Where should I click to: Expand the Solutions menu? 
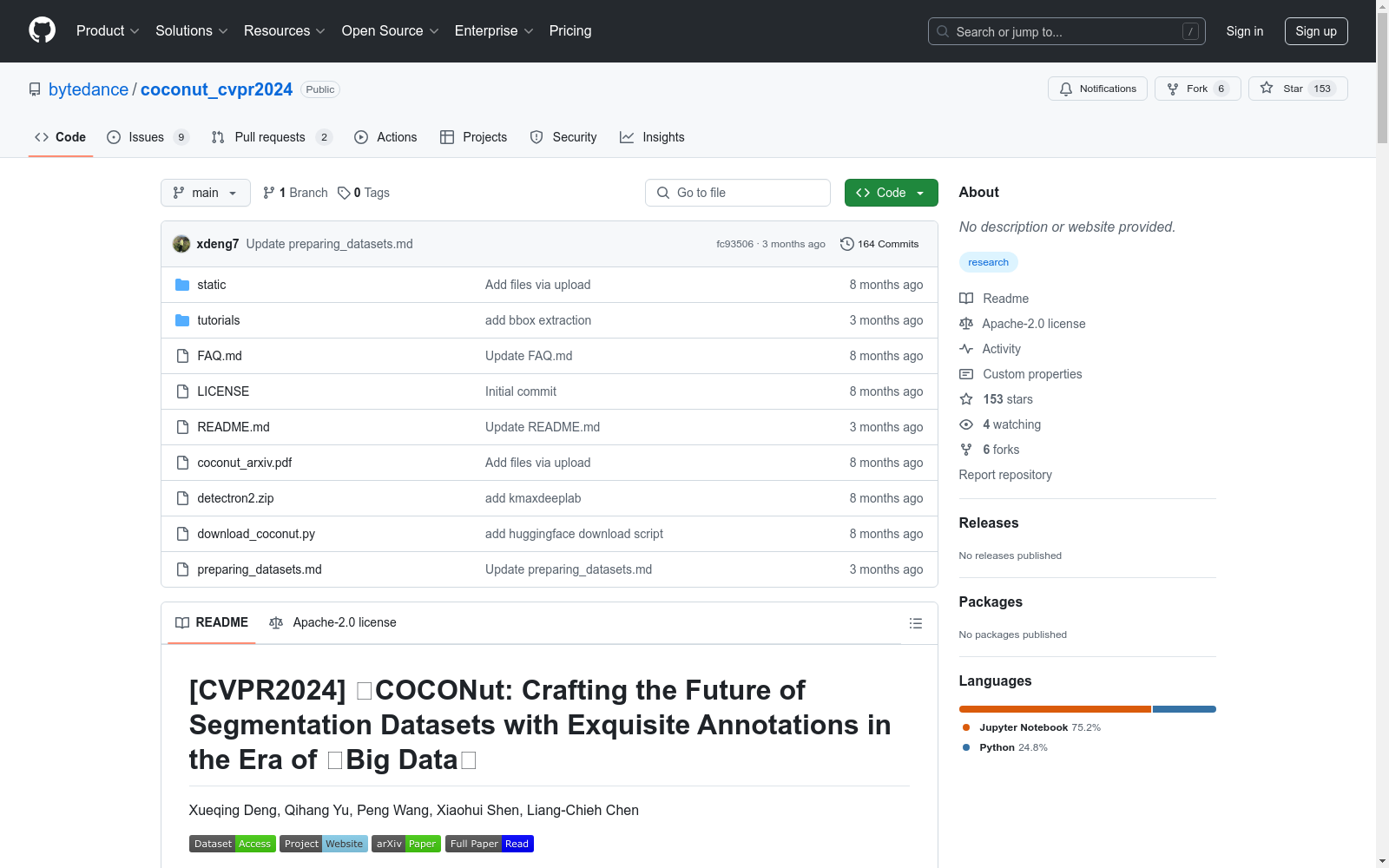192,31
